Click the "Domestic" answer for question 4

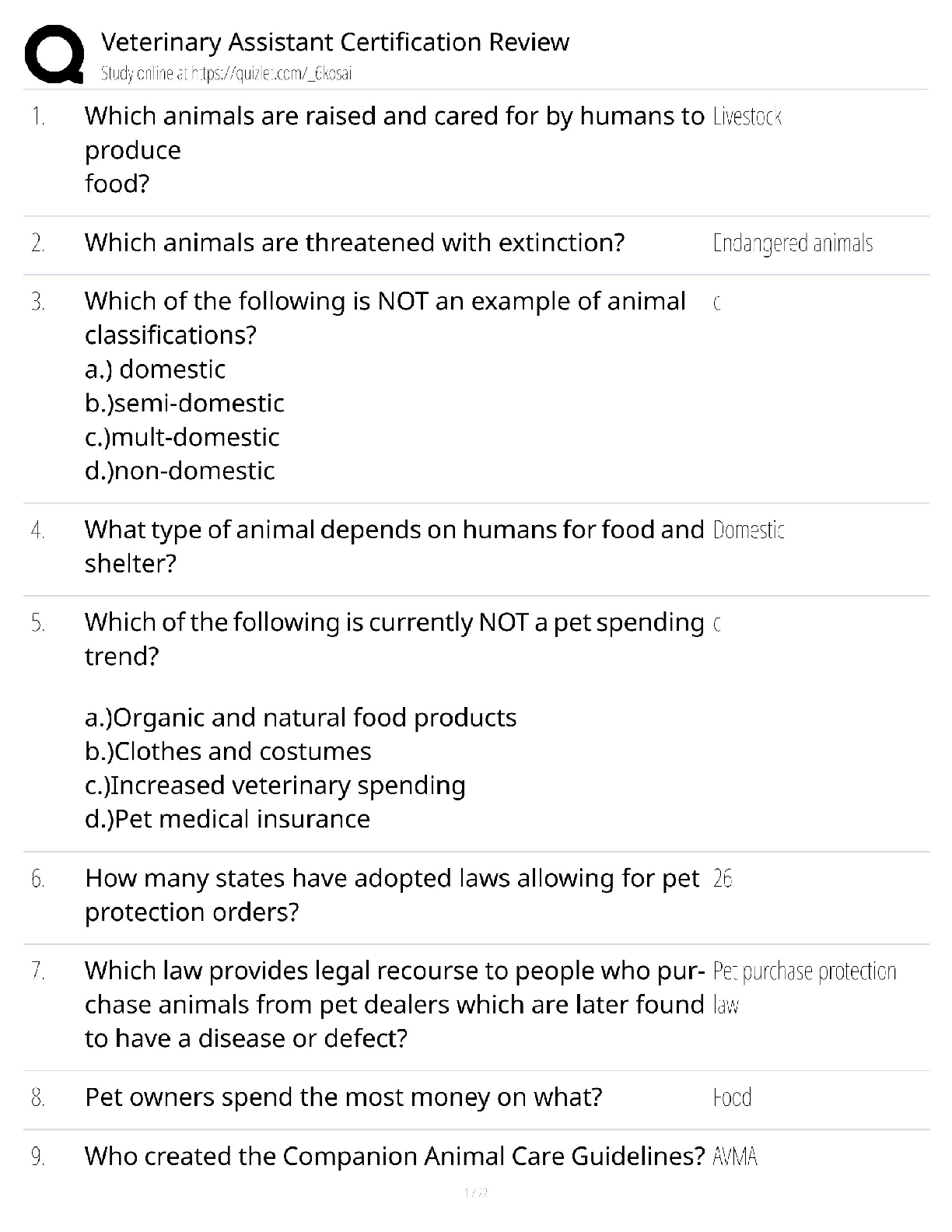[748, 530]
